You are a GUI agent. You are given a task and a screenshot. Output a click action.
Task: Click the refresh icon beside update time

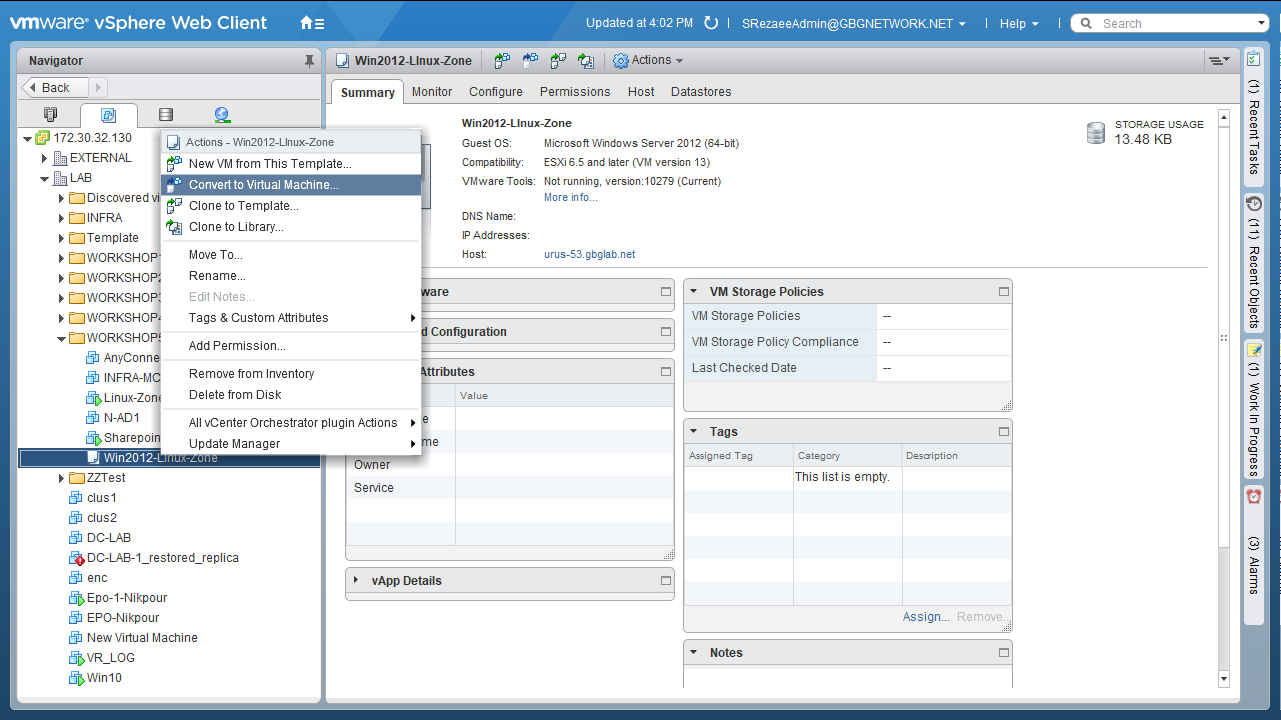[711, 23]
